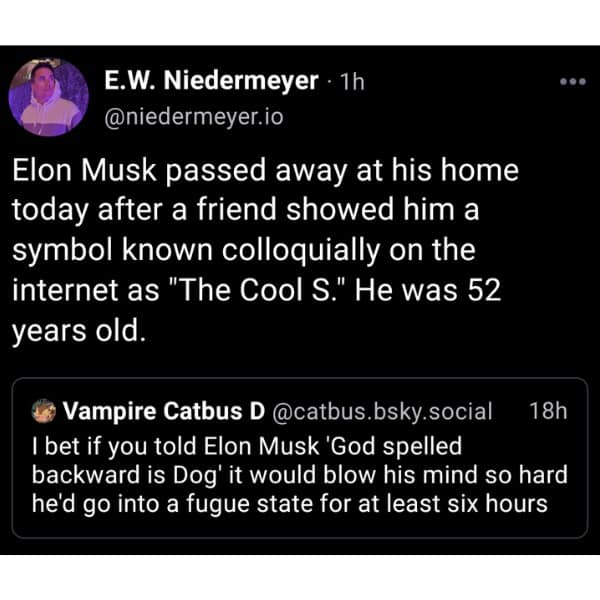Click the Vampire Catbus D avatar icon

click(42, 411)
